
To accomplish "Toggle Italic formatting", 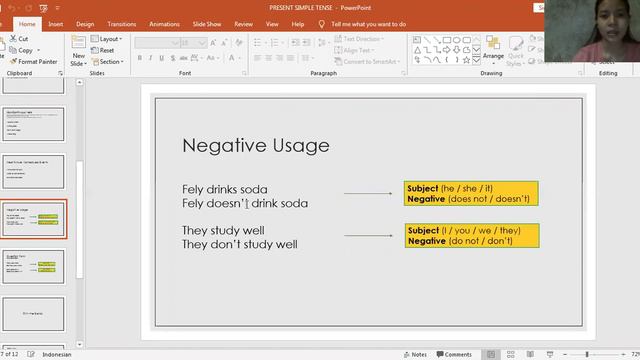I will pos(151,58).
